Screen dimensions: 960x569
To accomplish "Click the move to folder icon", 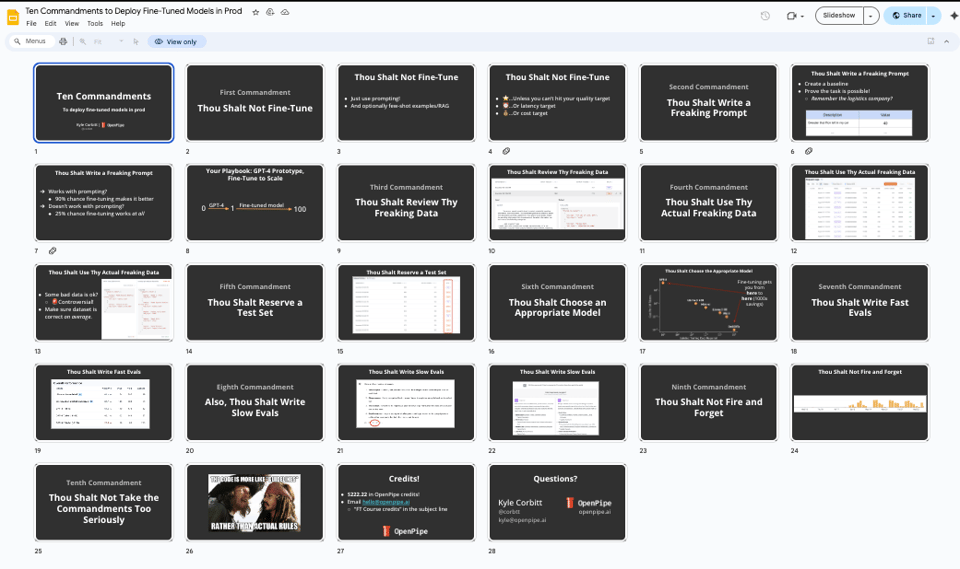I will (x=270, y=12).
